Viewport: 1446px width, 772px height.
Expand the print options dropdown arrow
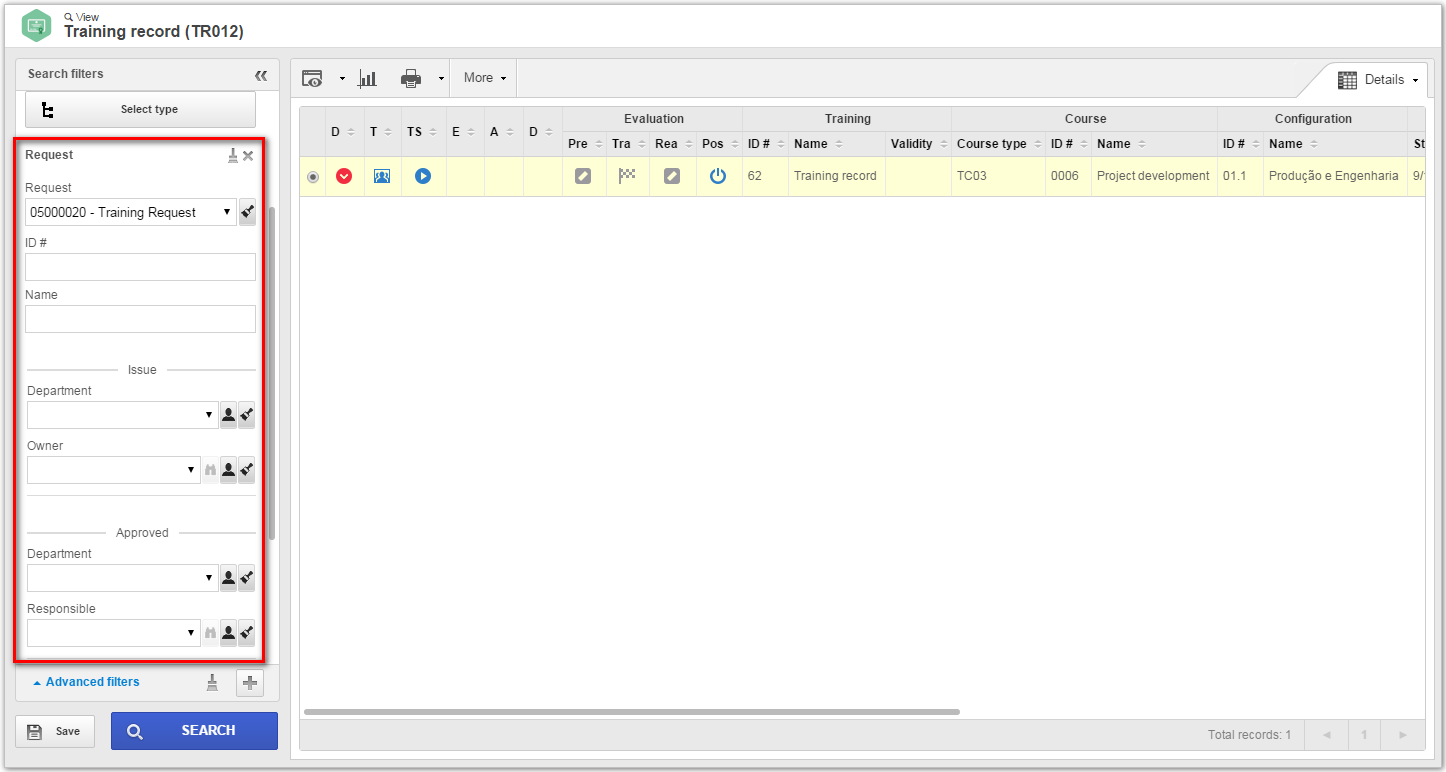click(441, 79)
